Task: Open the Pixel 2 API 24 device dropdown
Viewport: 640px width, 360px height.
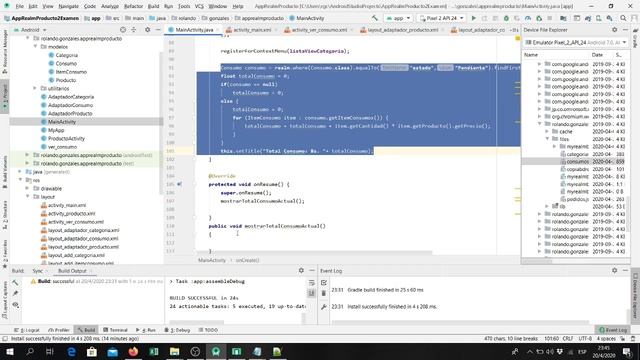Action: [x=442, y=18]
